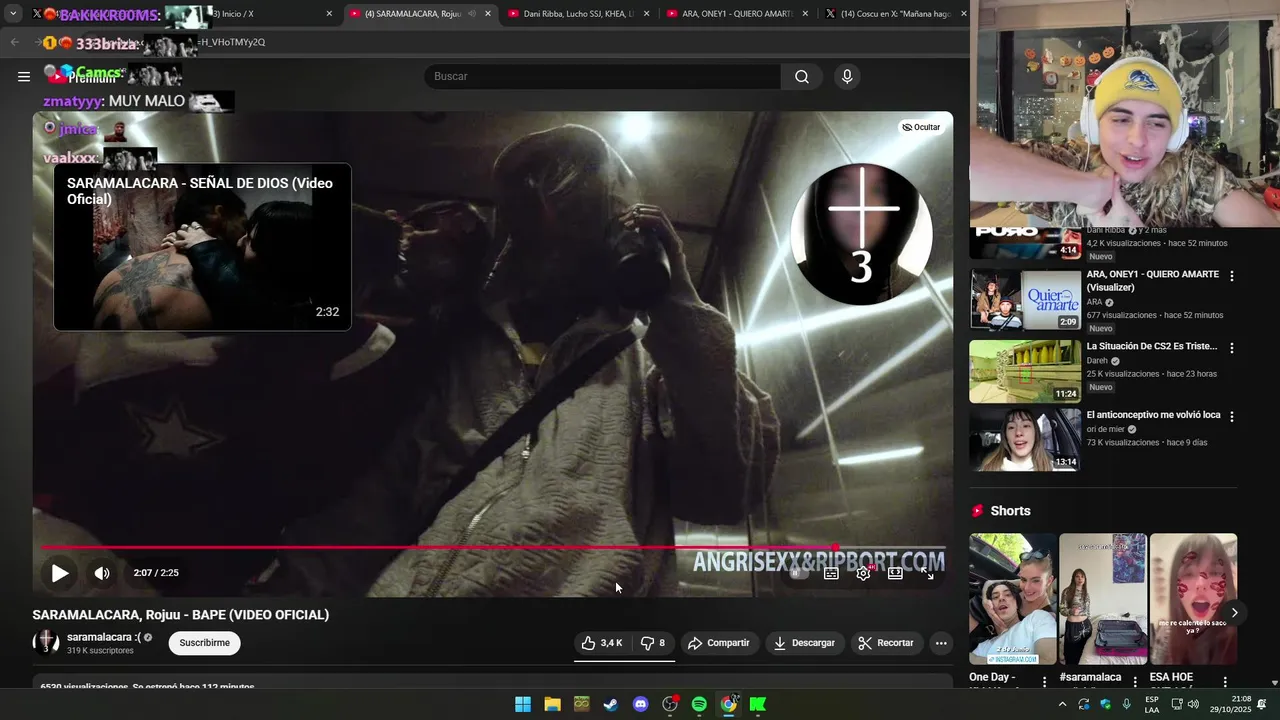The width and height of the screenshot is (1280, 720).
Task: Enter full screen mode
Action: [x=927, y=573]
